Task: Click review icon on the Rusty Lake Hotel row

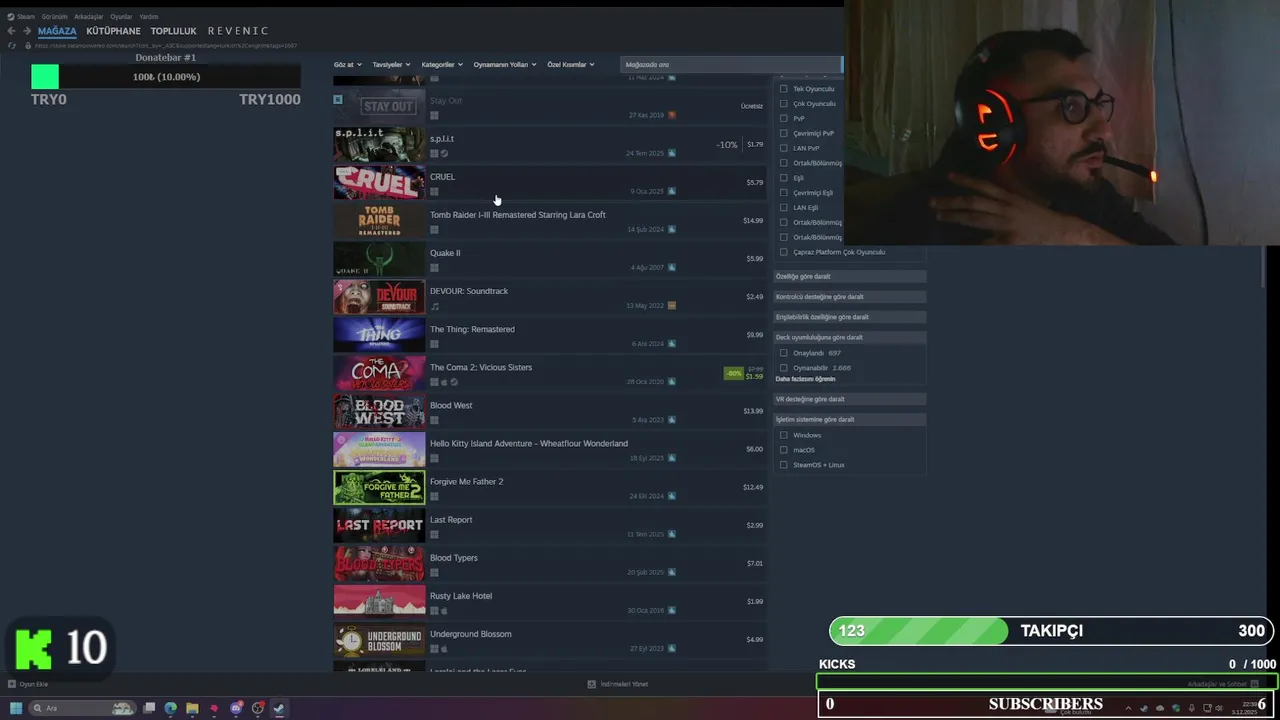Action: 672,610
